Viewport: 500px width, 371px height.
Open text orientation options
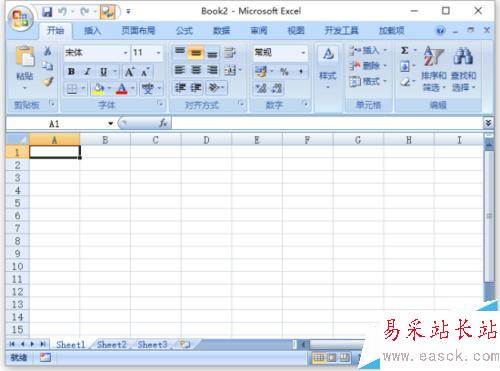216,88
